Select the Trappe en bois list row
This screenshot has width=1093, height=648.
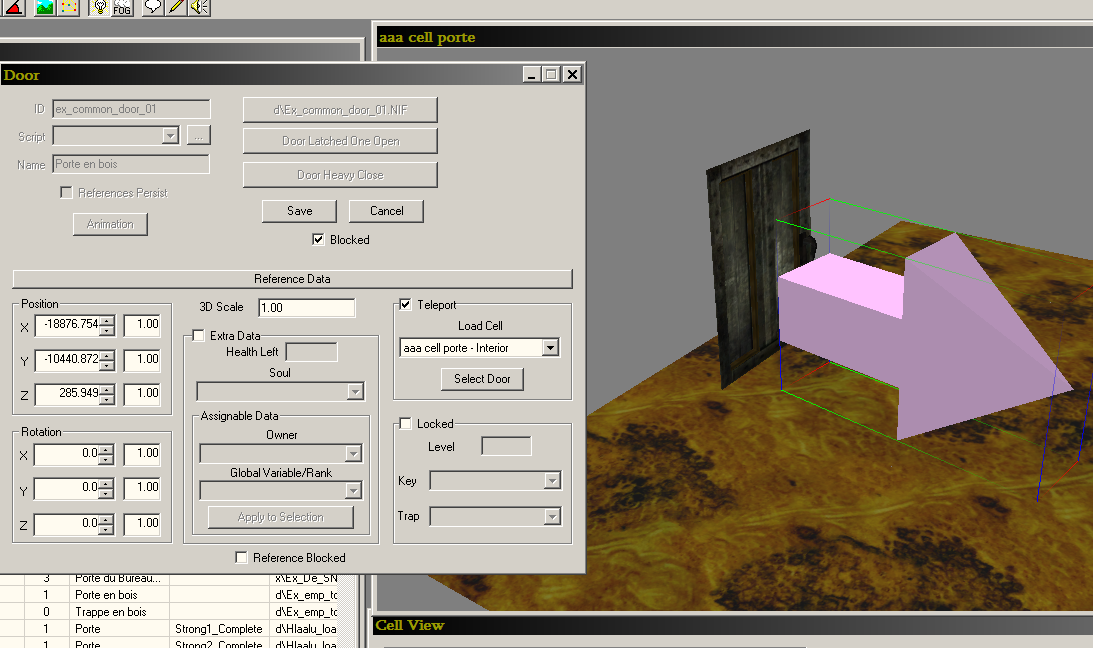tap(110, 612)
